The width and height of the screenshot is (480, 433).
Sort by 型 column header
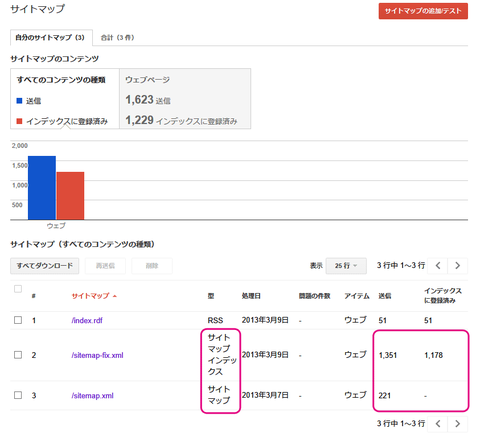[x=211, y=296]
